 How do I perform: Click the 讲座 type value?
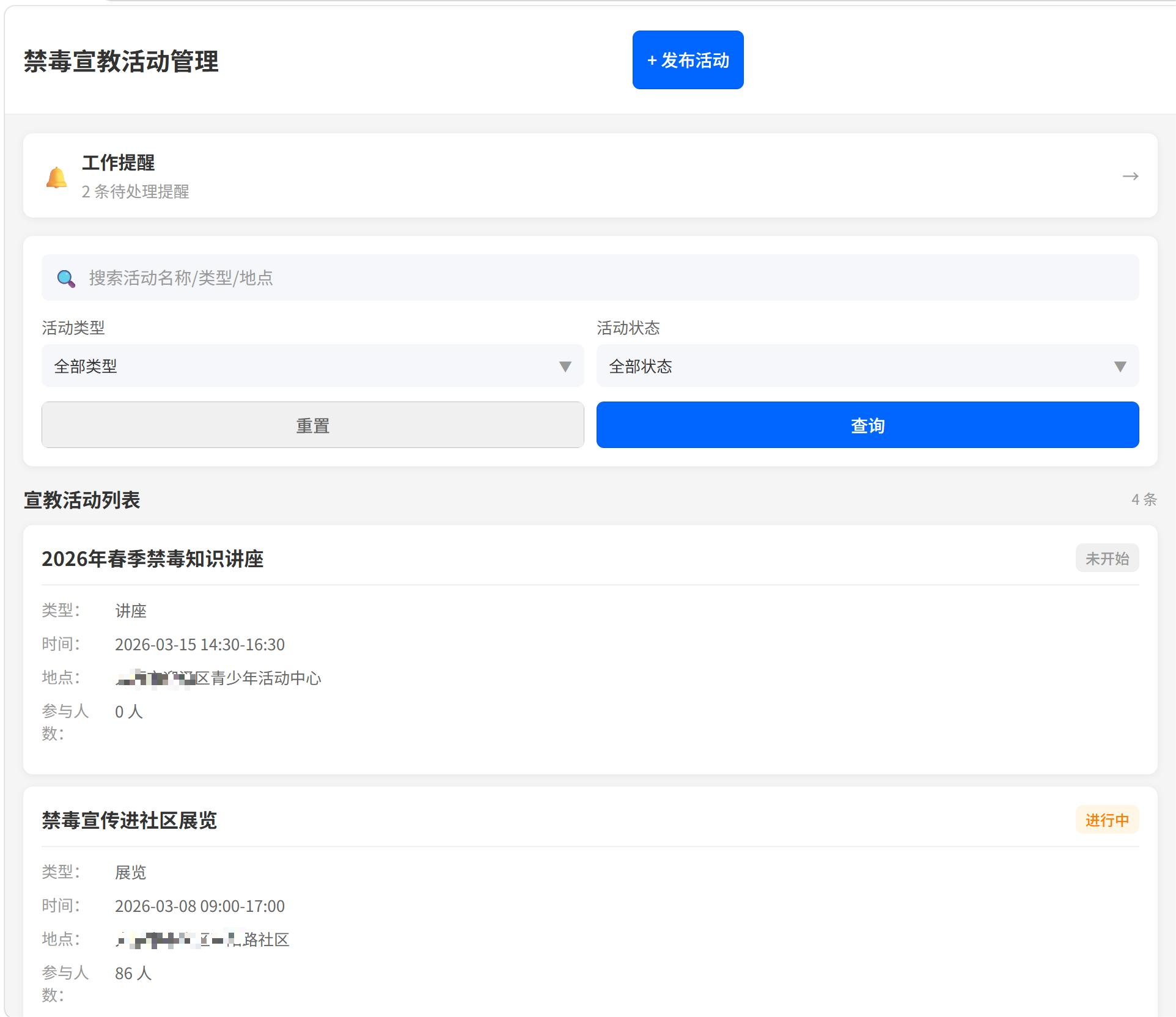click(x=131, y=611)
